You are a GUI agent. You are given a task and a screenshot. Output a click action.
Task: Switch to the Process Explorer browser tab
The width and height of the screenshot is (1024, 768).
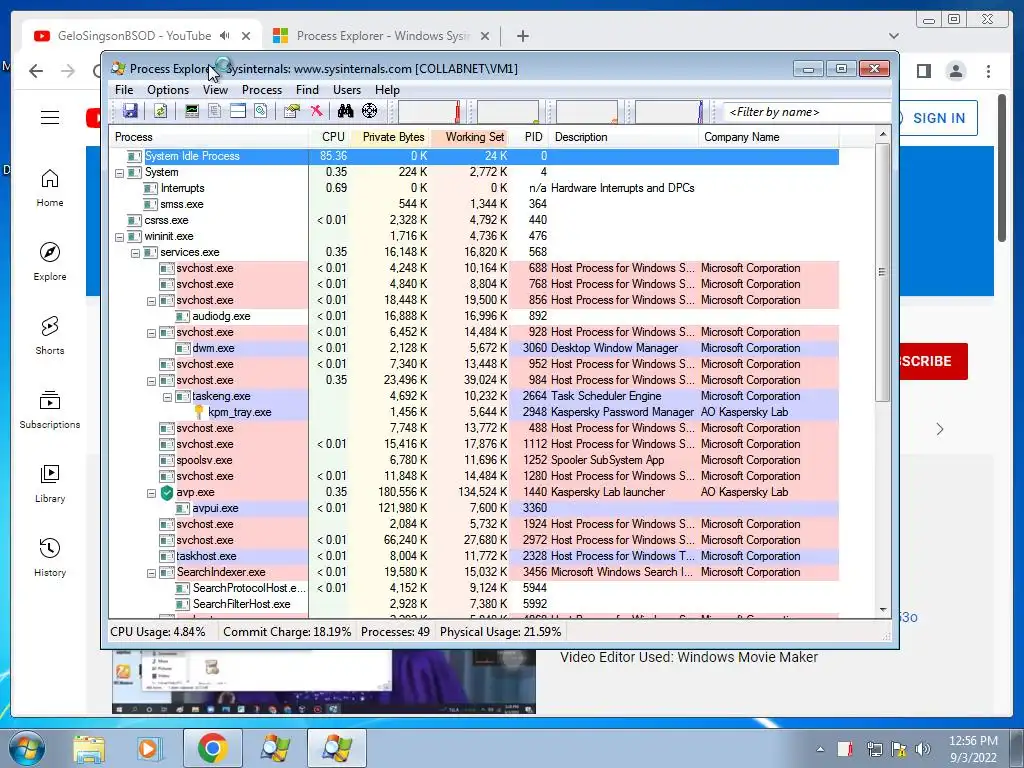382,36
